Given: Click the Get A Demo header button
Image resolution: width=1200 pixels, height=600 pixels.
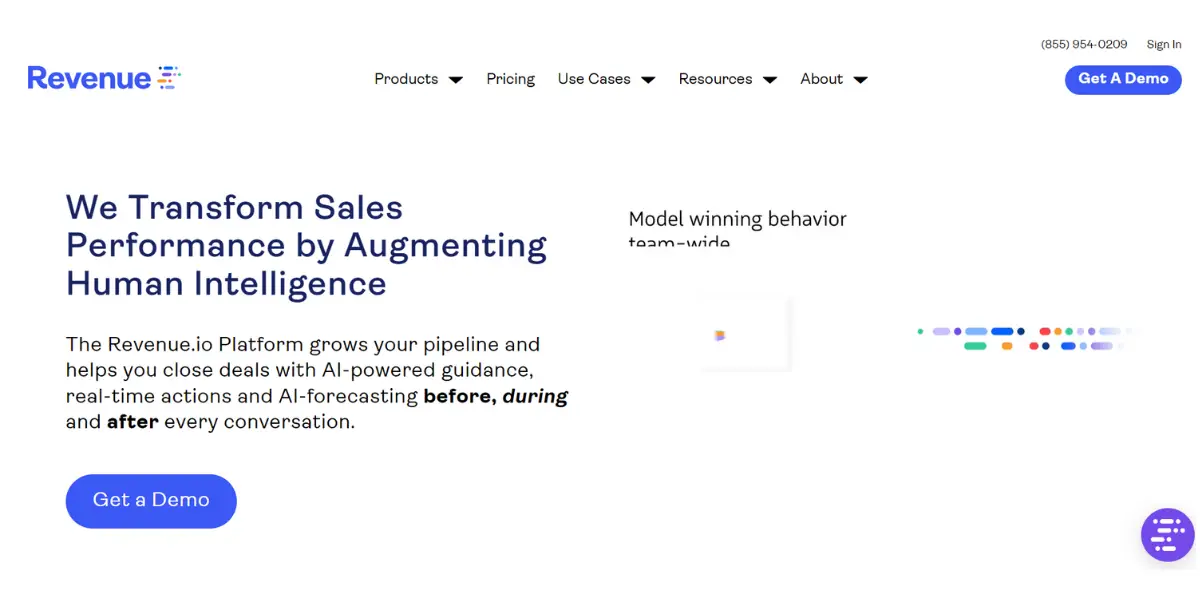Looking at the screenshot, I should pos(1123,79).
